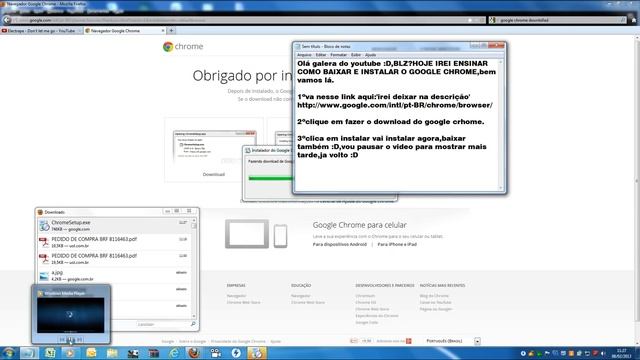Click the volume speaker tray icon
Image resolution: width=640 pixels, height=360 pixels.
603,353
